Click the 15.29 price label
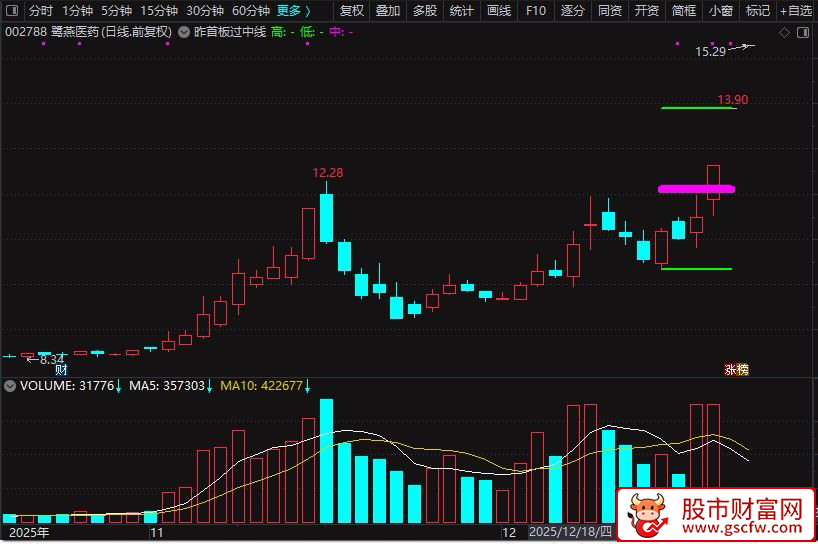The image size is (818, 544). [x=711, y=52]
